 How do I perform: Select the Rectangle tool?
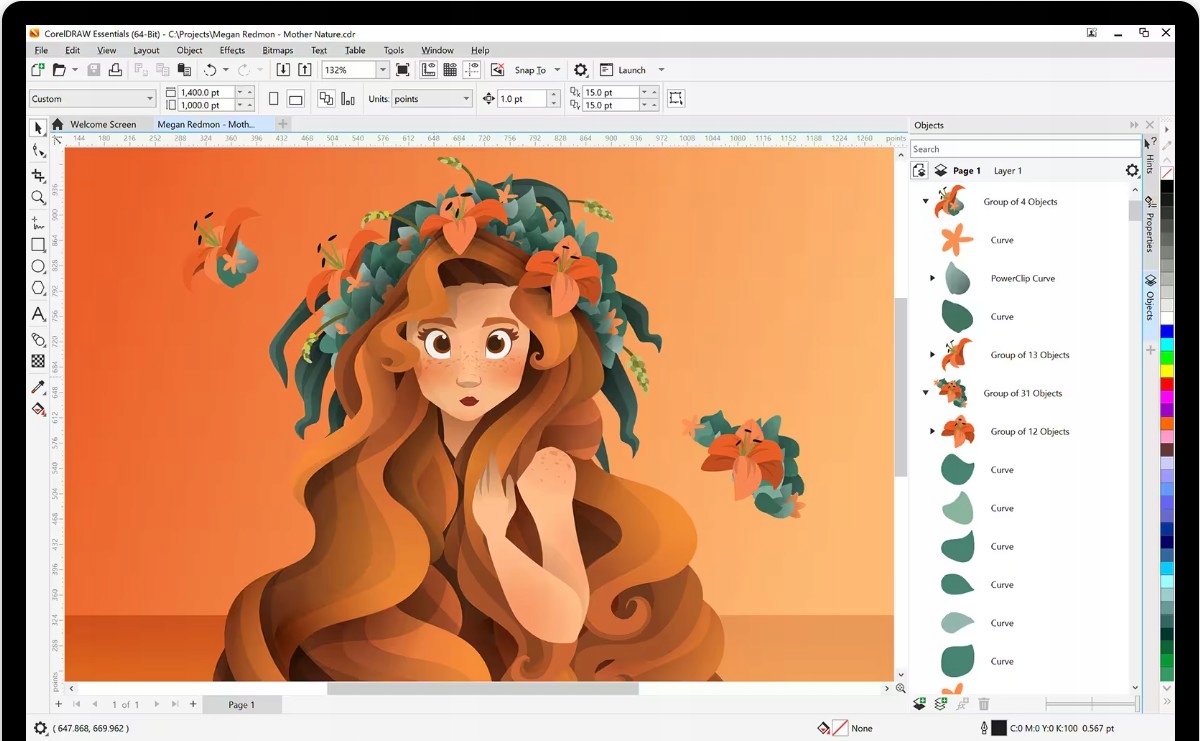(x=38, y=245)
